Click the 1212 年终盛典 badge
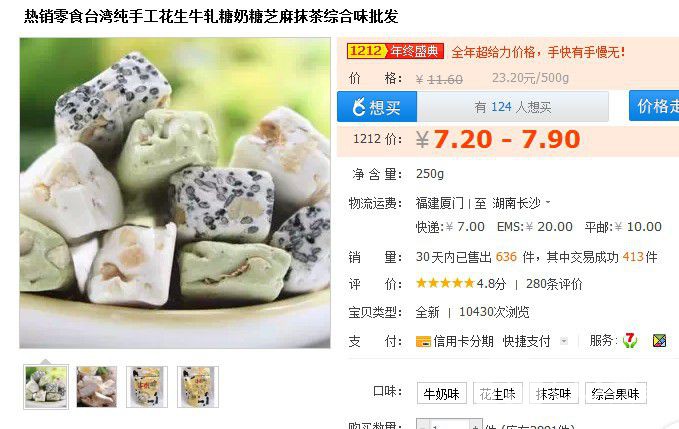679x429 pixels. coord(395,51)
